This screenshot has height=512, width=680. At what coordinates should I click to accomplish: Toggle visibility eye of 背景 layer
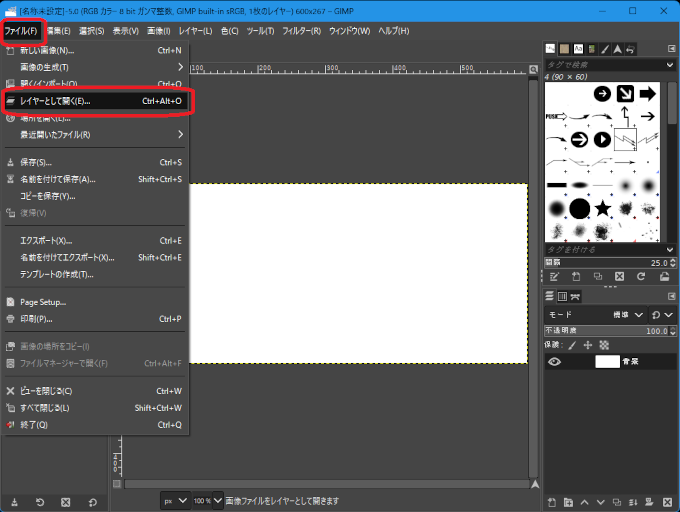click(x=554, y=362)
